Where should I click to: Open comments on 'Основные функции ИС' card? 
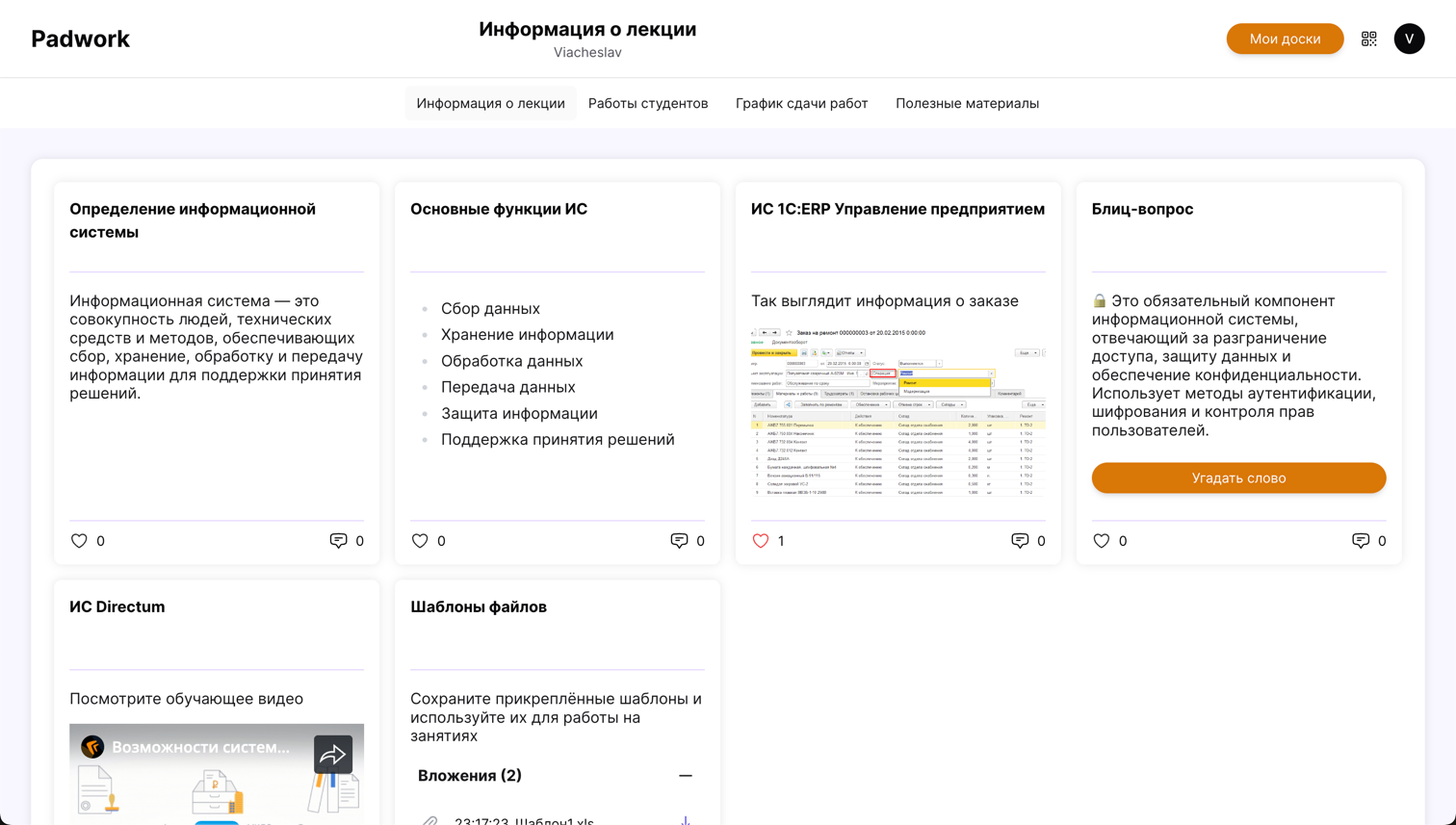click(679, 541)
